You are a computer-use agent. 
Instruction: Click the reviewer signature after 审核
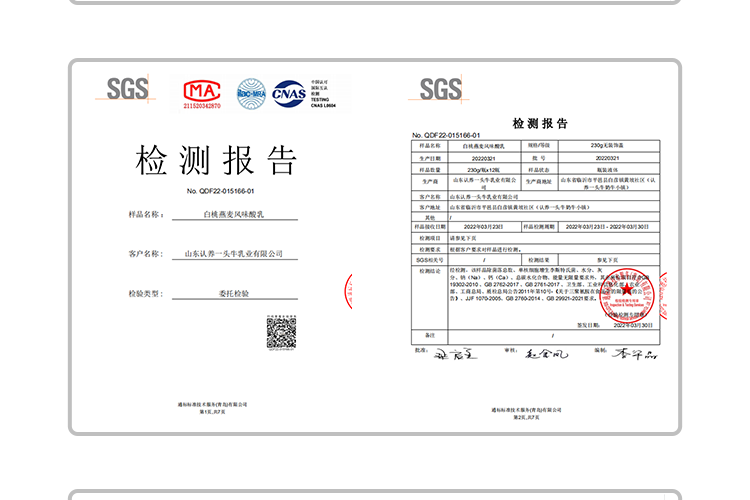tap(546, 354)
